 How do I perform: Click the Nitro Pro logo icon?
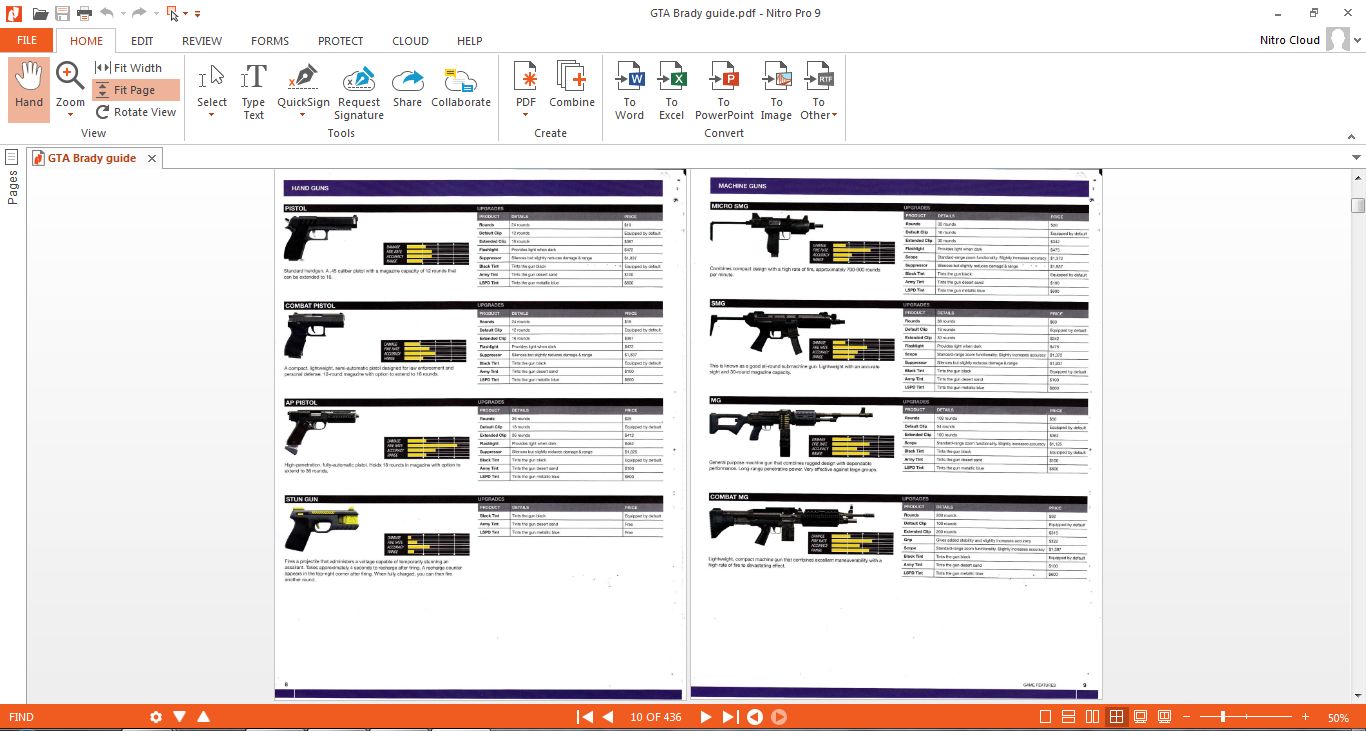[x=13, y=13]
